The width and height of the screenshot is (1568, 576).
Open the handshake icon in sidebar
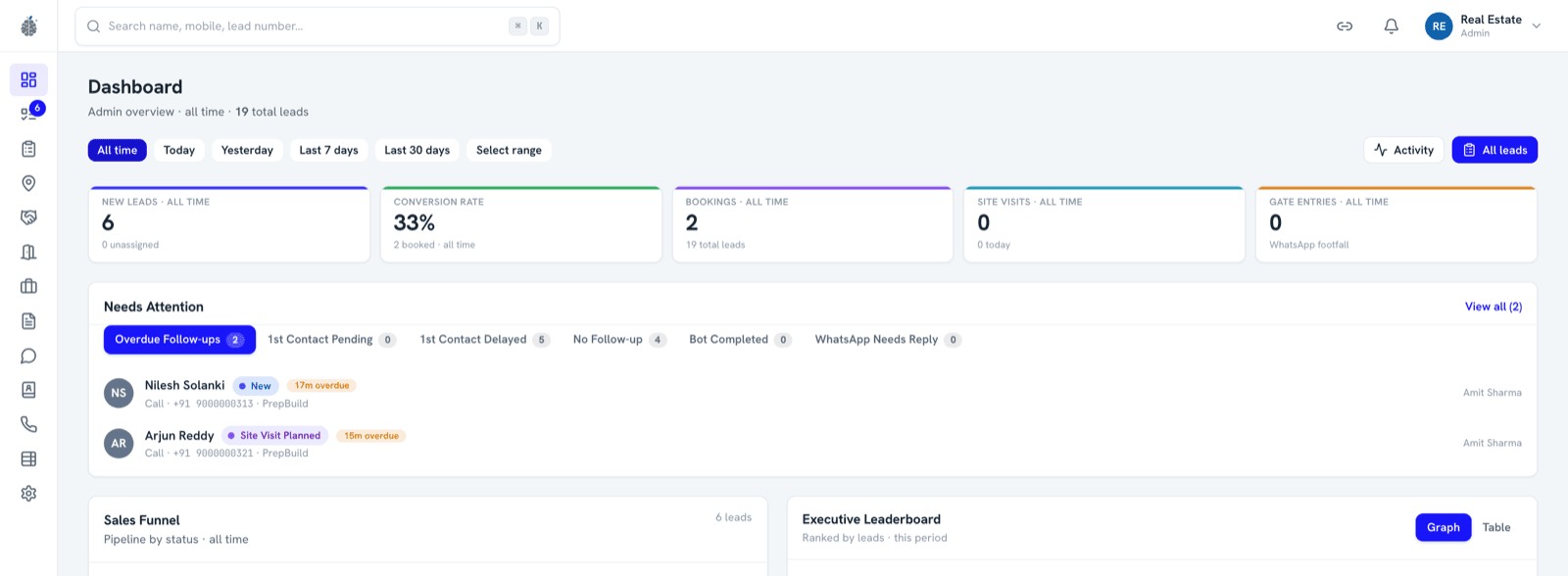tap(28, 217)
